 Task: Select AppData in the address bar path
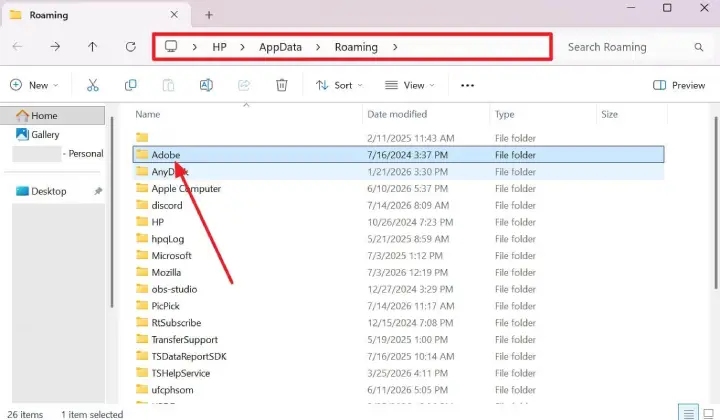[280, 47]
